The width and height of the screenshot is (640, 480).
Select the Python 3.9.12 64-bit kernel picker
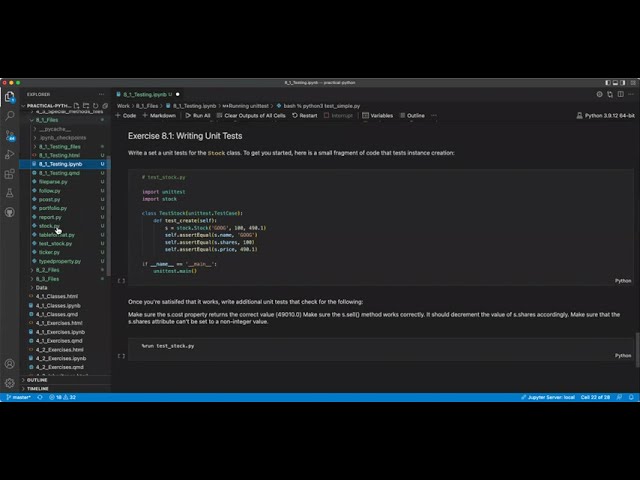[x=606, y=116]
